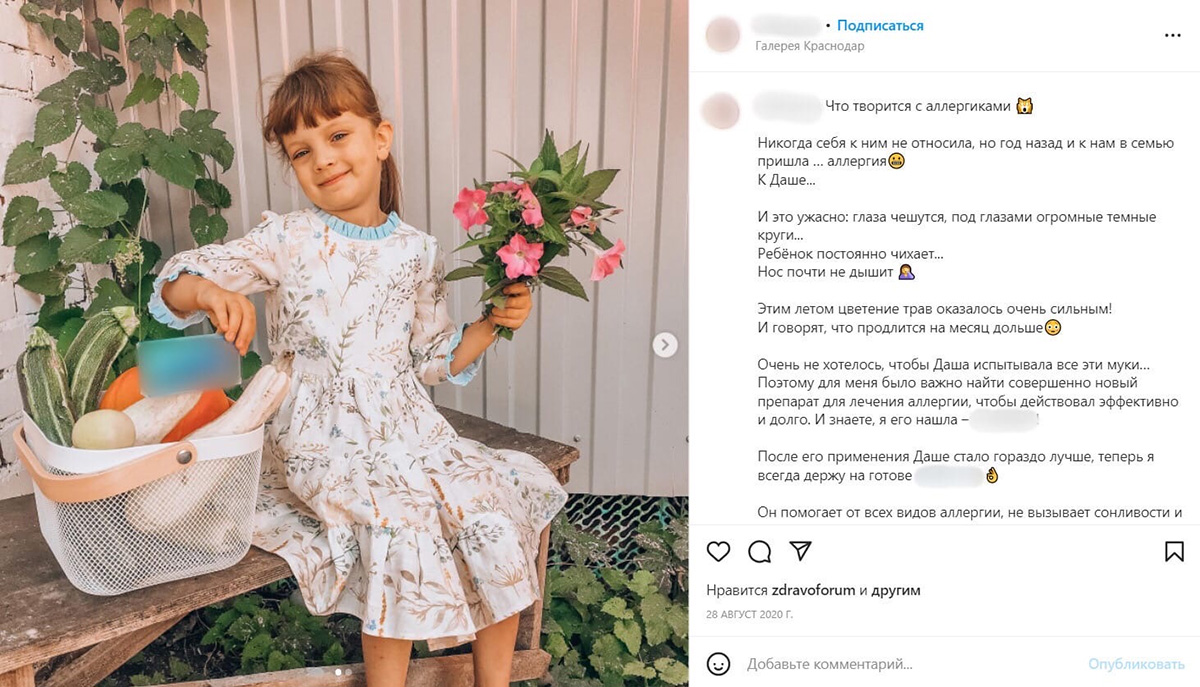
Task: Click caption author's blurred username
Action: [x=786, y=104]
